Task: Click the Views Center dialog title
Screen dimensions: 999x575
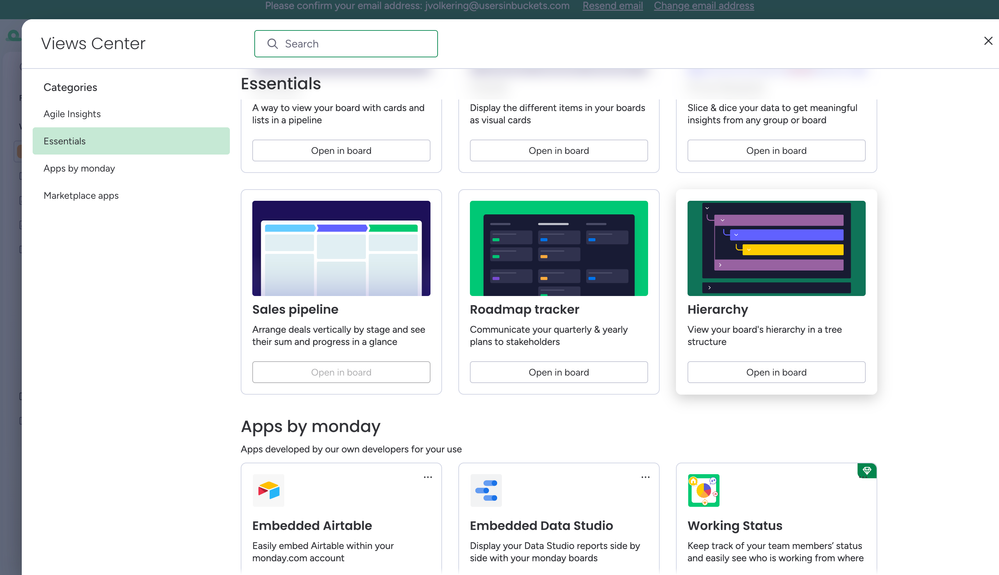Action: point(93,43)
